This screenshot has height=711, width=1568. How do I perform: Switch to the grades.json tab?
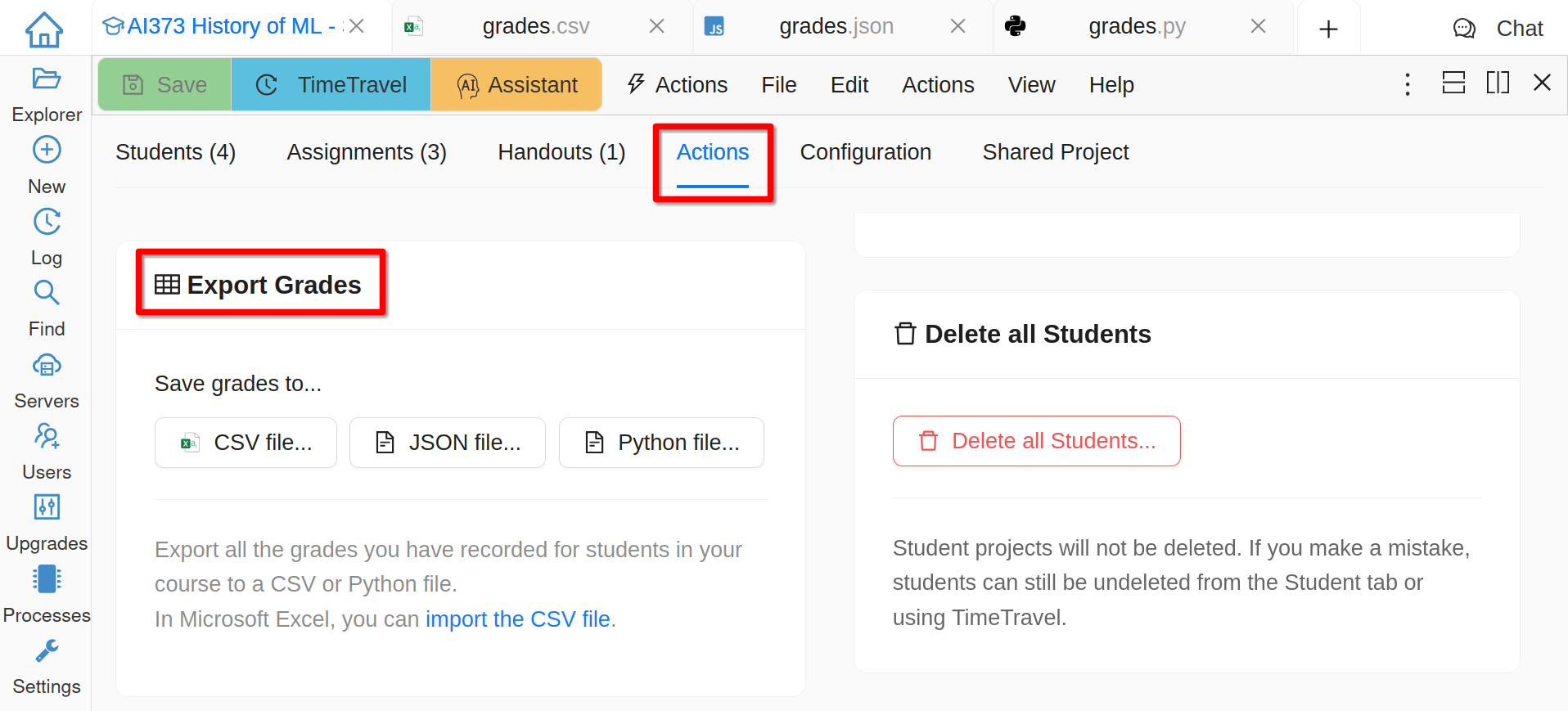pyautogui.click(x=836, y=27)
